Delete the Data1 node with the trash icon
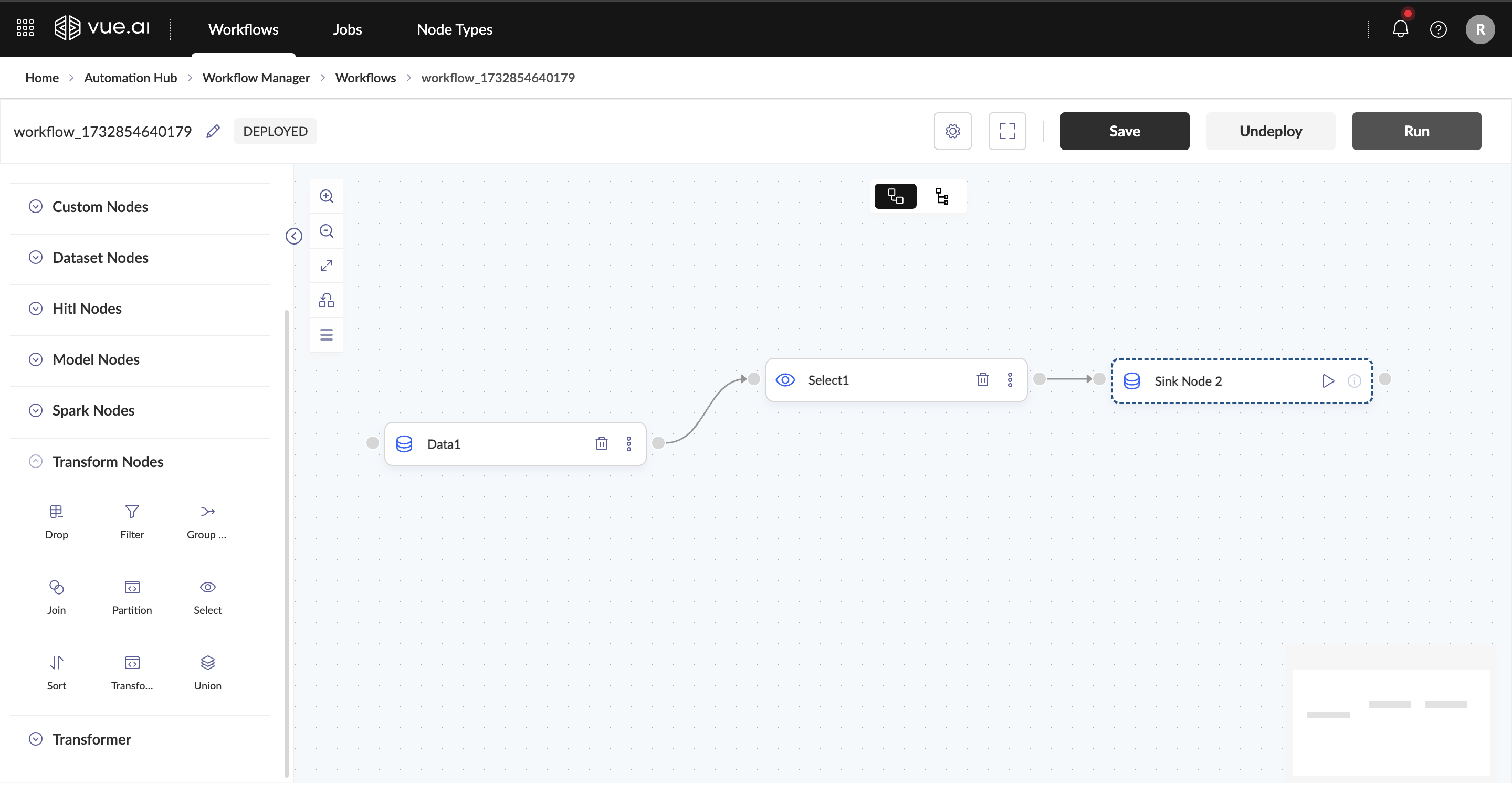The width and height of the screenshot is (1512, 785). tap(601, 444)
